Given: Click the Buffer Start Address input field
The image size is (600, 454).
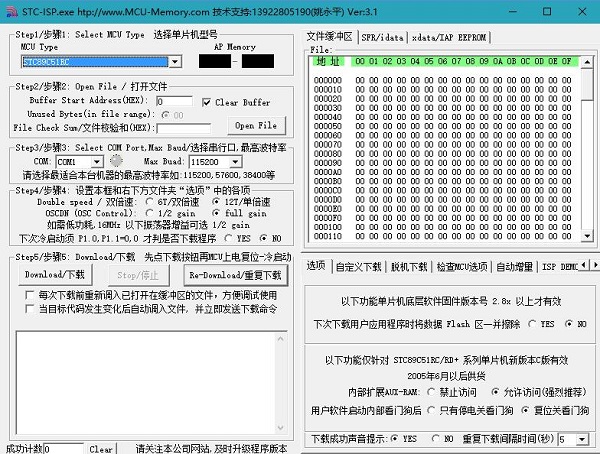Looking at the screenshot, I should (x=173, y=102).
